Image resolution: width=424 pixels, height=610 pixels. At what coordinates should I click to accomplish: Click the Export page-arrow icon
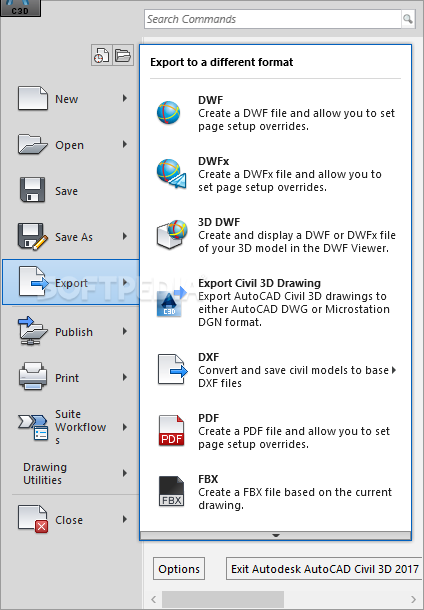tap(33, 282)
